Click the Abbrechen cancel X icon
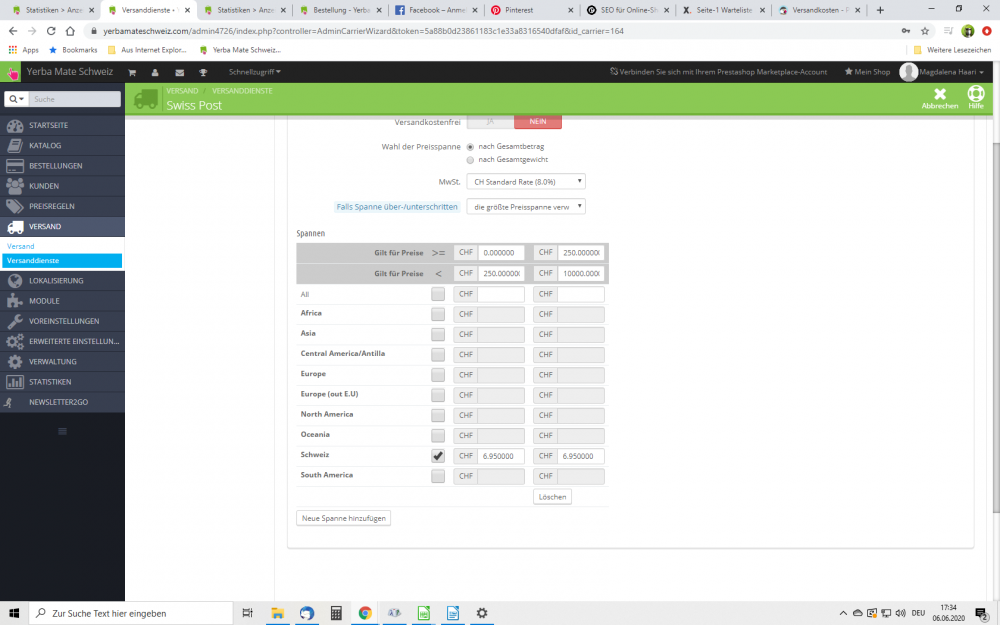Image resolution: width=1000 pixels, height=625 pixels. coord(939,94)
